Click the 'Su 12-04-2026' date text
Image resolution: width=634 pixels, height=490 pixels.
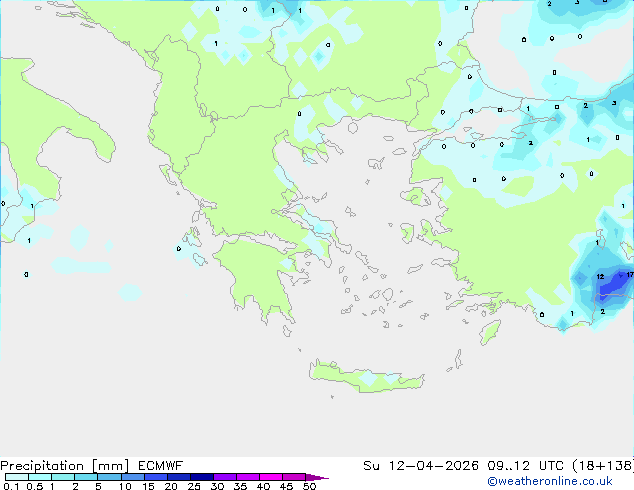421,466
